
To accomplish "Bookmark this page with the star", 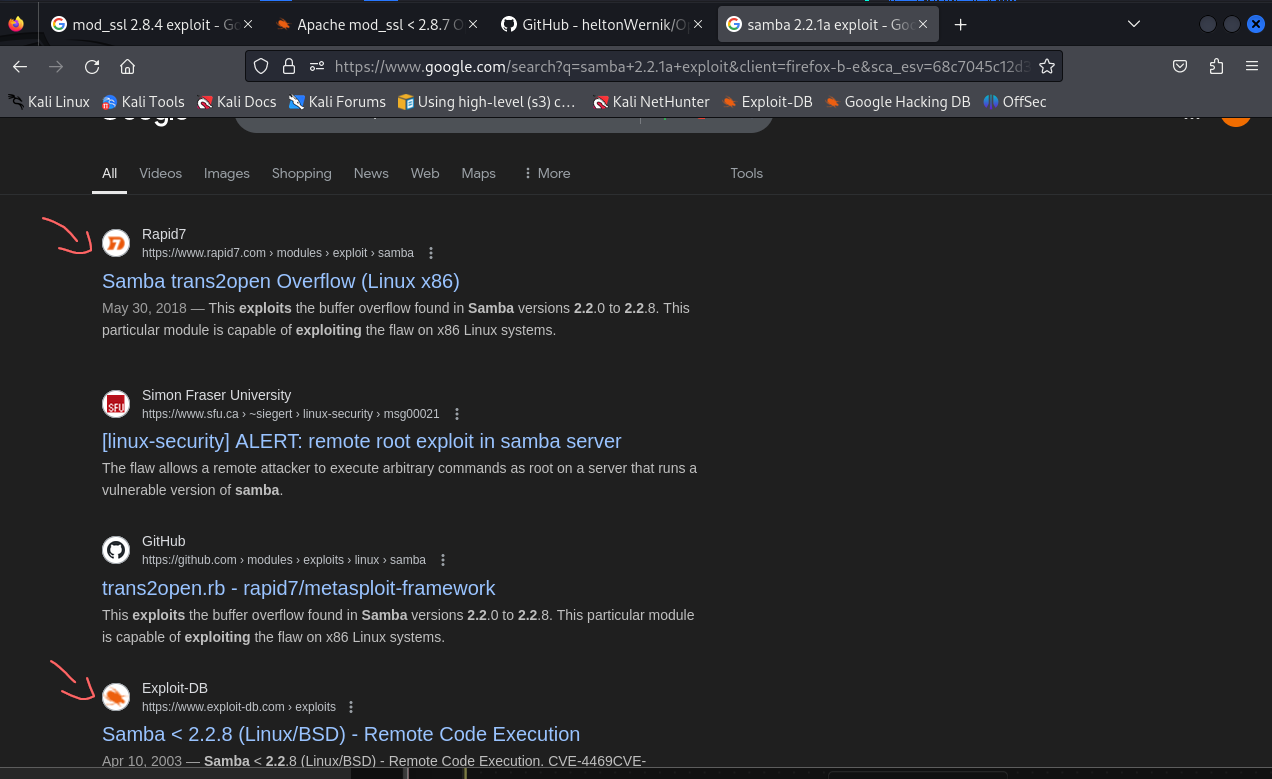I will 1047,66.
